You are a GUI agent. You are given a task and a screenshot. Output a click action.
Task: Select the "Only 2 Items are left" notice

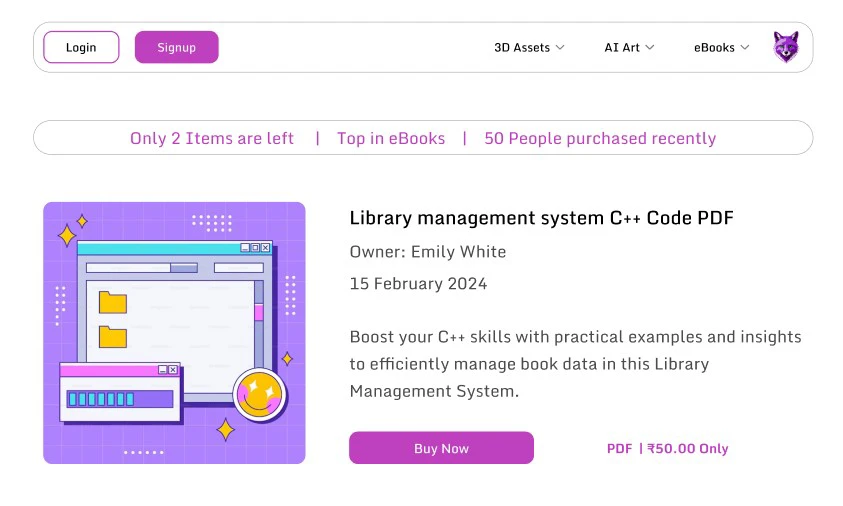point(212,138)
